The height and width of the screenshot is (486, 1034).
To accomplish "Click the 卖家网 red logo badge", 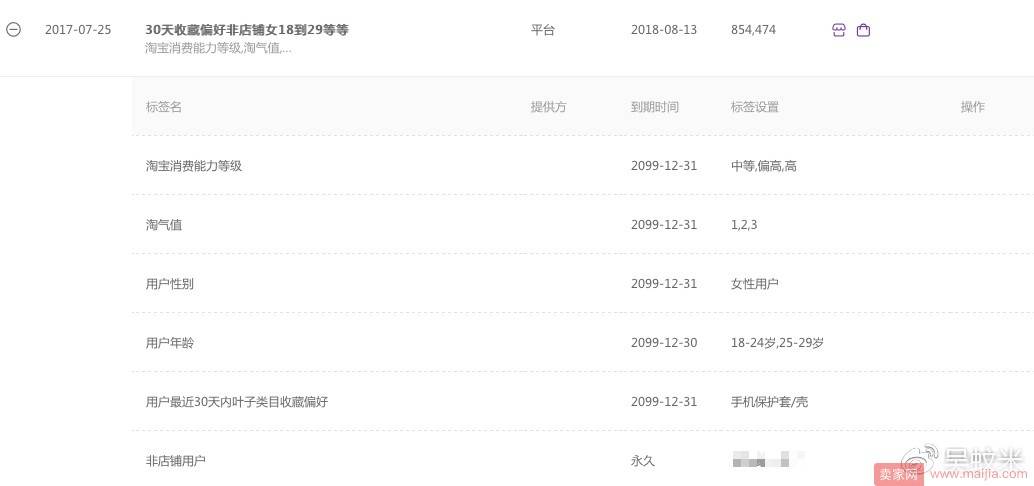I will coord(897,473).
